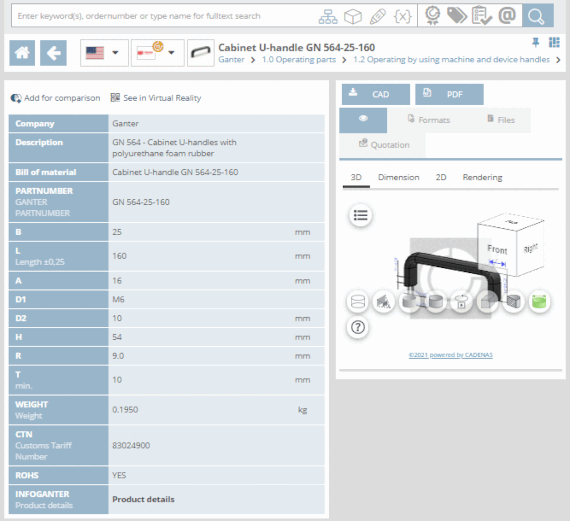
Task: Open the US flag language dropdown
Action: click(x=104, y=53)
